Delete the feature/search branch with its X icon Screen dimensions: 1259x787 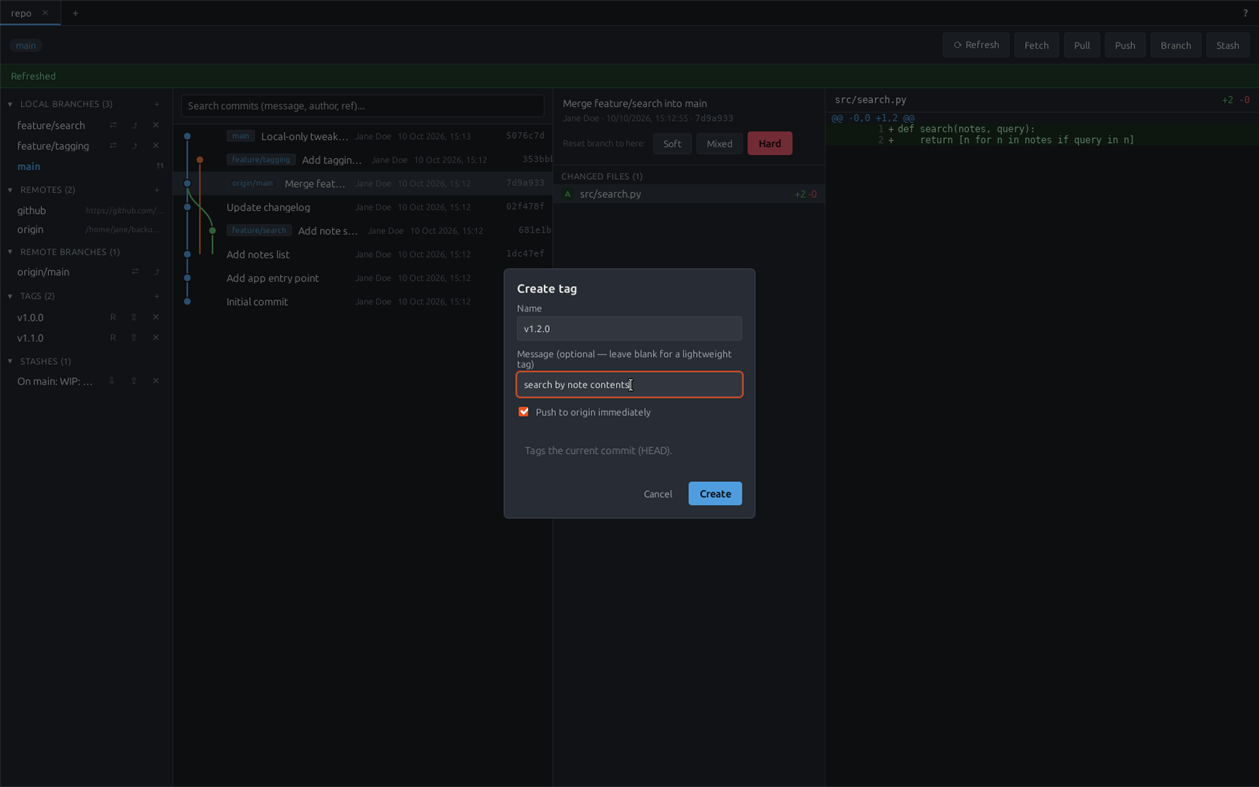tap(156, 125)
